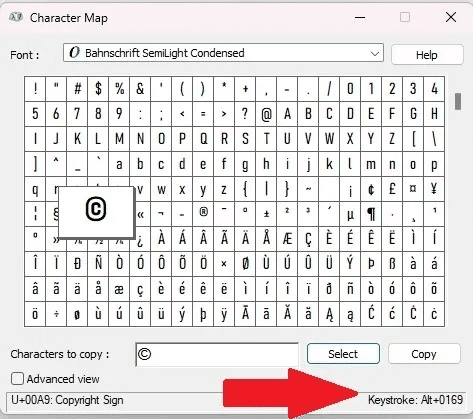Select the capital letter Q cell

click(203, 139)
